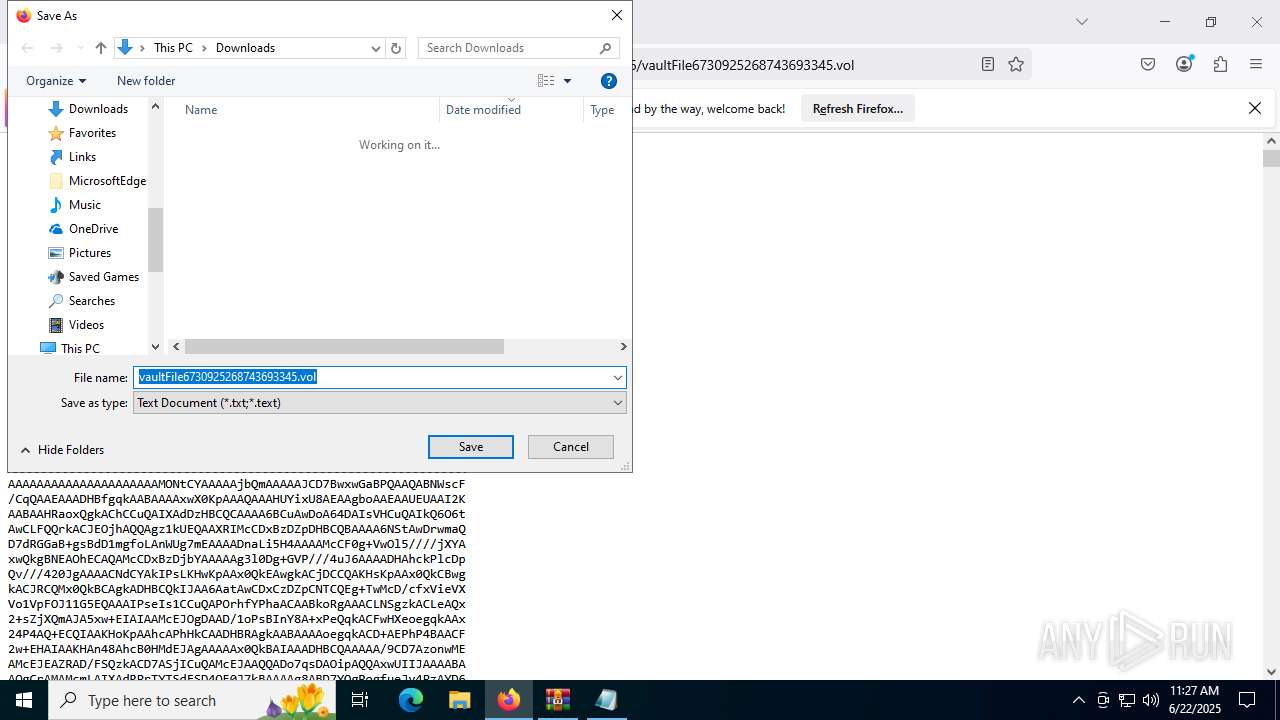Open Firefox application hamburger menu

coord(1256,64)
